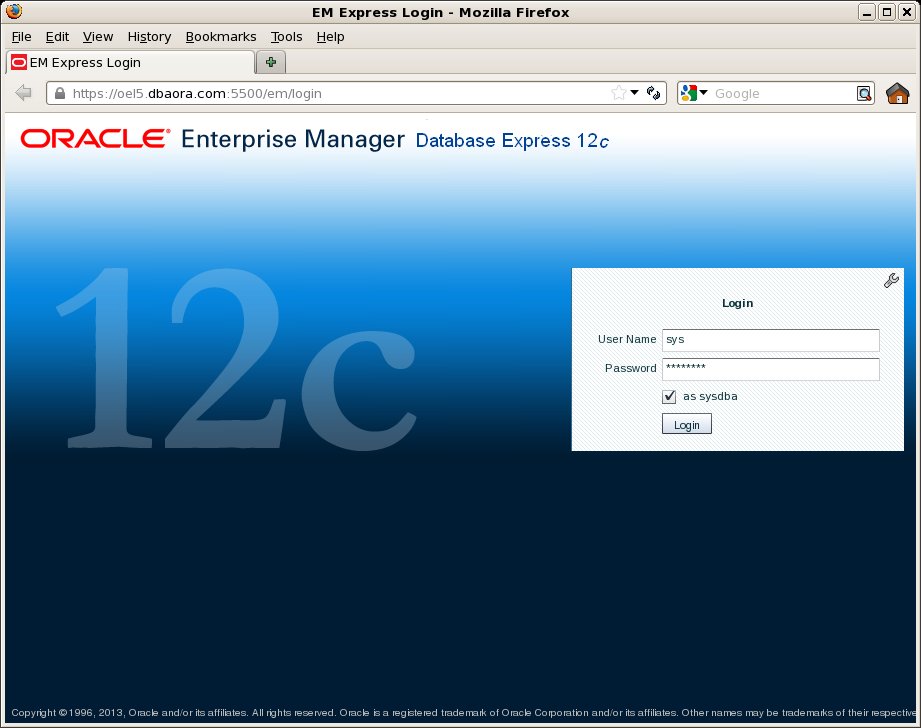
Task: Click the Oracle favicon on the tab
Action: click(x=19, y=62)
